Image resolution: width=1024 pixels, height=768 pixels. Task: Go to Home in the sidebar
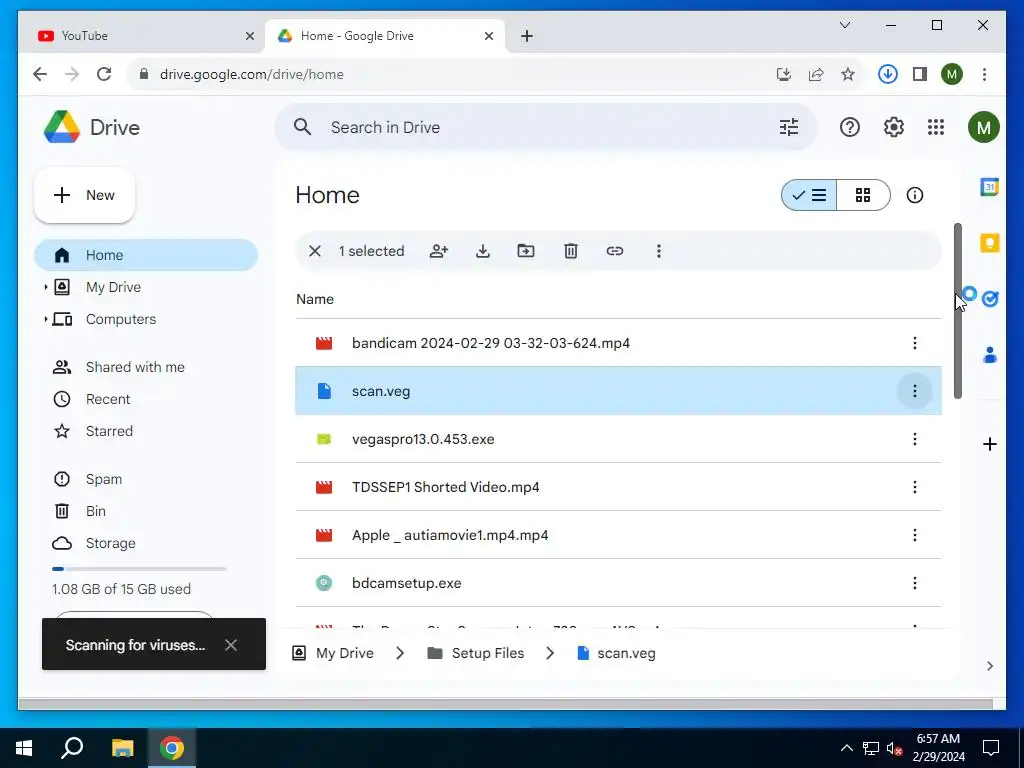coord(146,255)
